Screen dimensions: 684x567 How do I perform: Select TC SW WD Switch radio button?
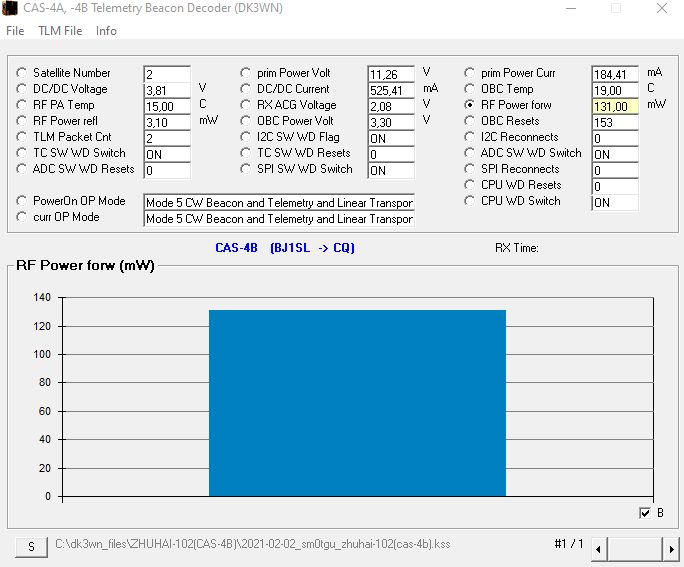(x=21, y=153)
